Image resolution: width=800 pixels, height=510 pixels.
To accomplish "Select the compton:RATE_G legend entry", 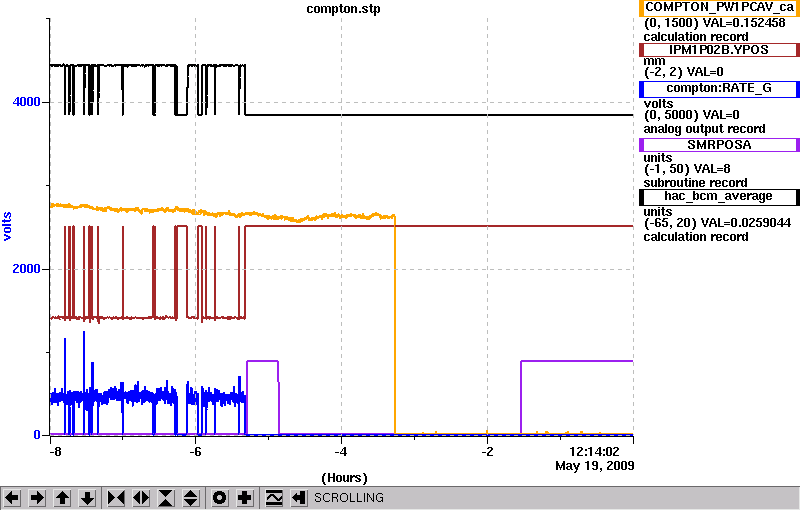I will pos(719,89).
